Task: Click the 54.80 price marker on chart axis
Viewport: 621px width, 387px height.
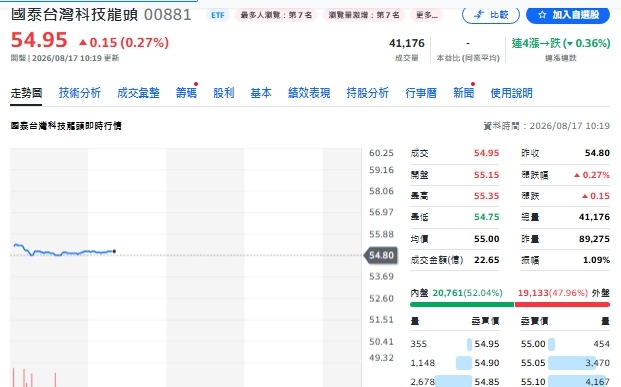Action: click(x=381, y=255)
